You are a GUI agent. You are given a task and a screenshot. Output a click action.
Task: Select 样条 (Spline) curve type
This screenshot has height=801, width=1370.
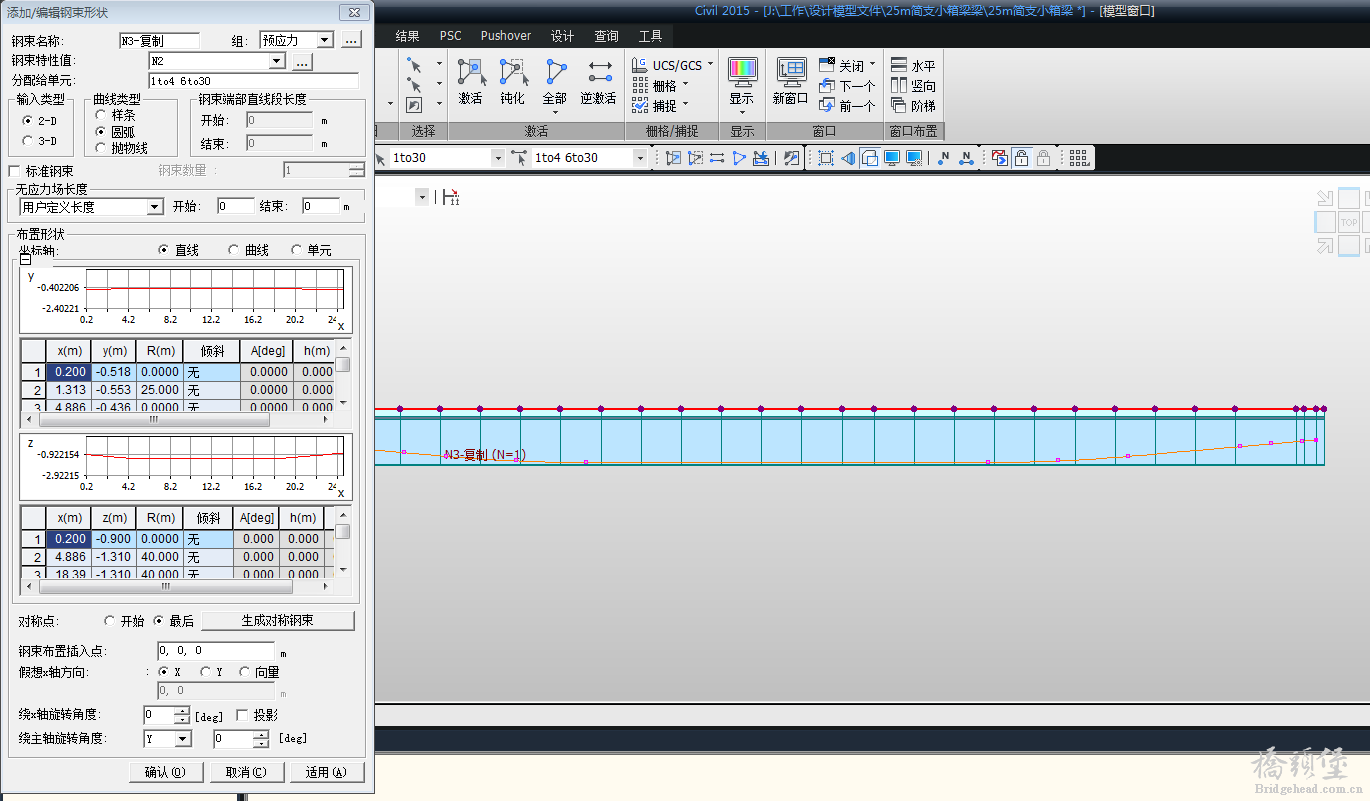[101, 115]
